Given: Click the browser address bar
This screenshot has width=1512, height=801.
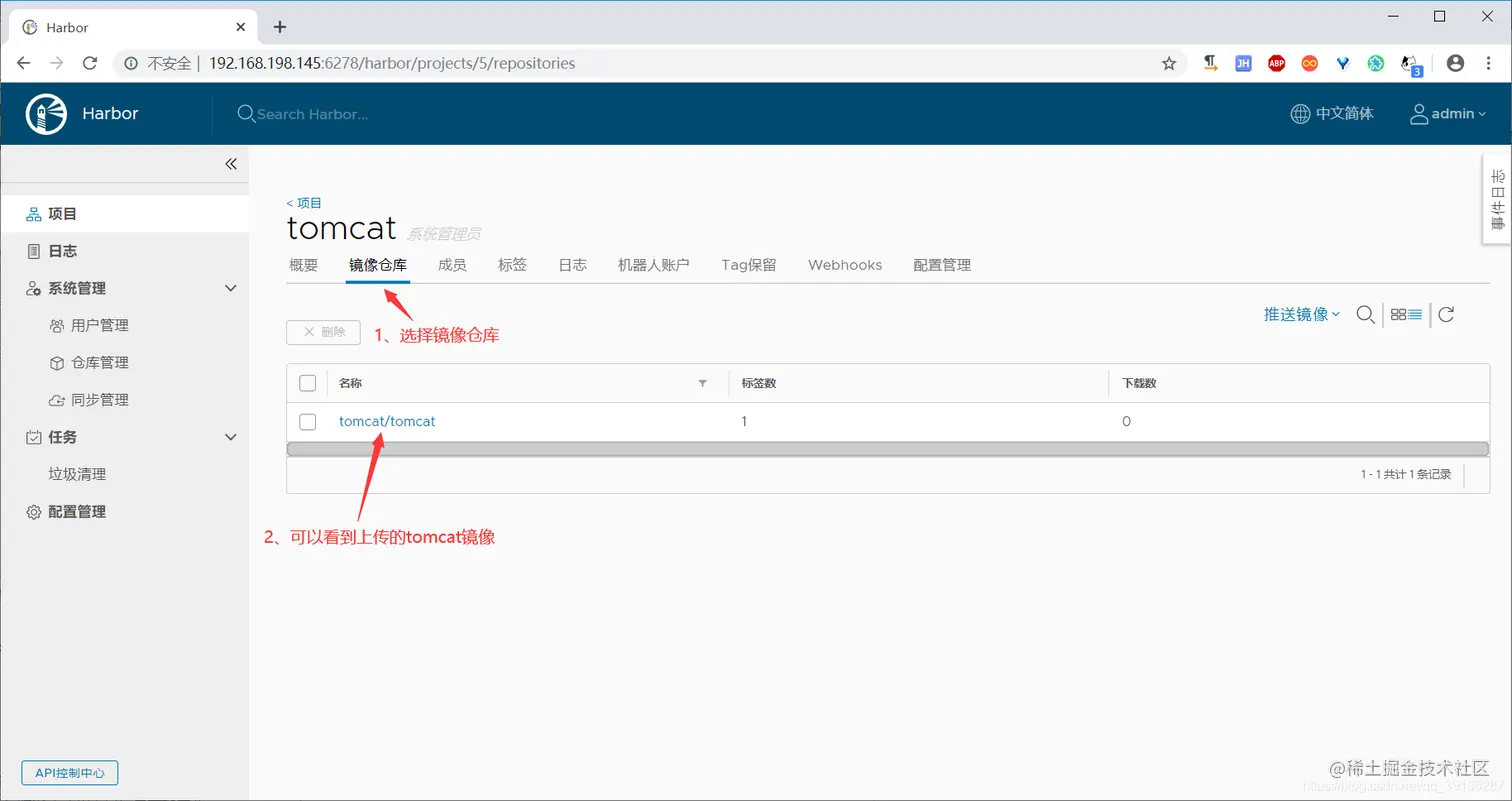Looking at the screenshot, I should (x=640, y=63).
